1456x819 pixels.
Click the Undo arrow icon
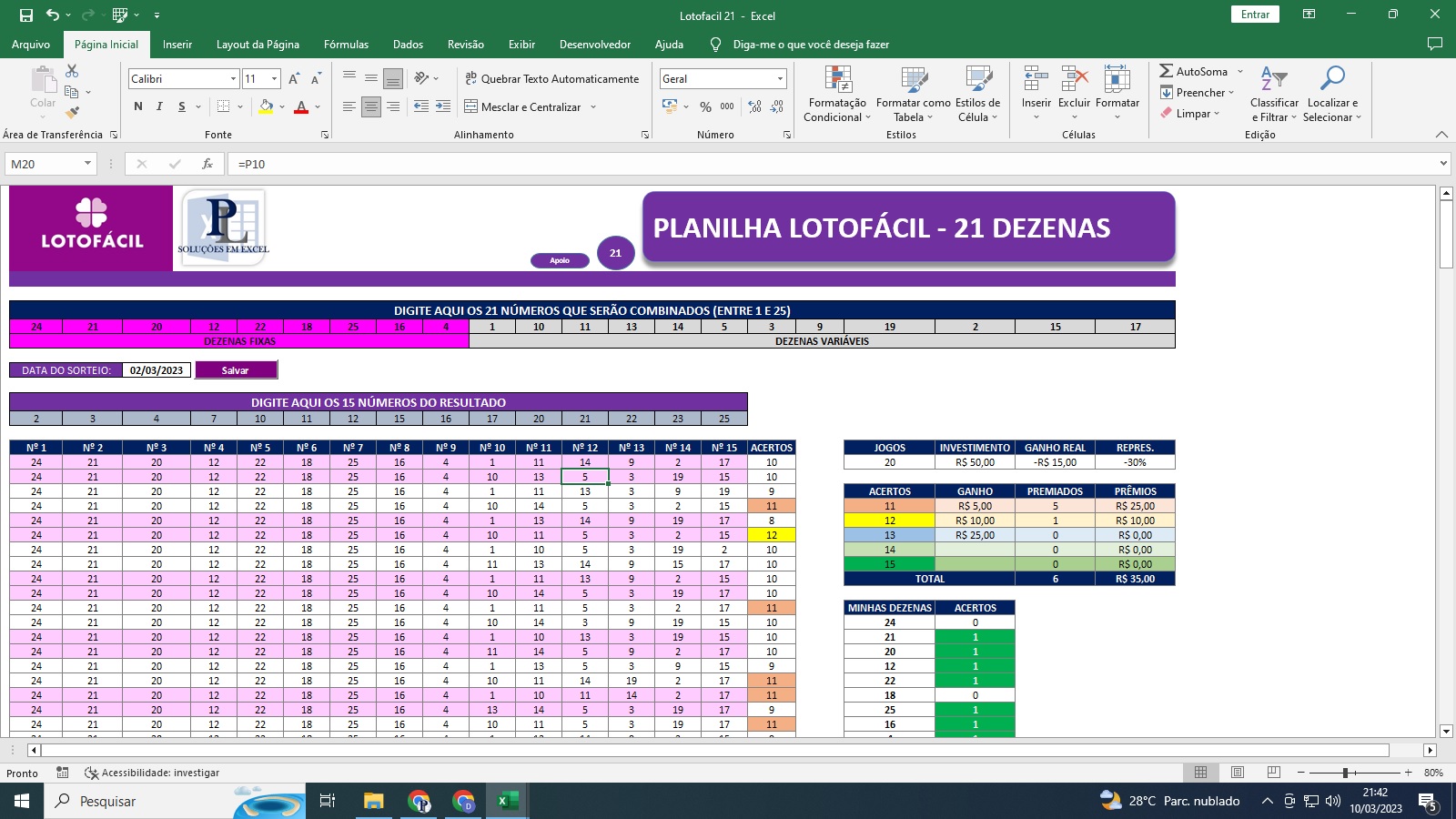[53, 15]
